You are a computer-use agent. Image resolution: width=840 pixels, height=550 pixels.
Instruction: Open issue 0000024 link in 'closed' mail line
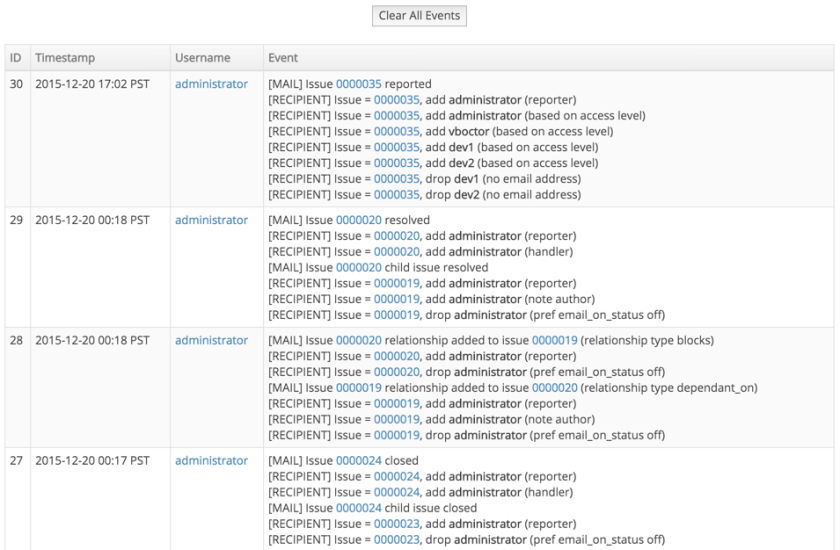click(x=358, y=461)
